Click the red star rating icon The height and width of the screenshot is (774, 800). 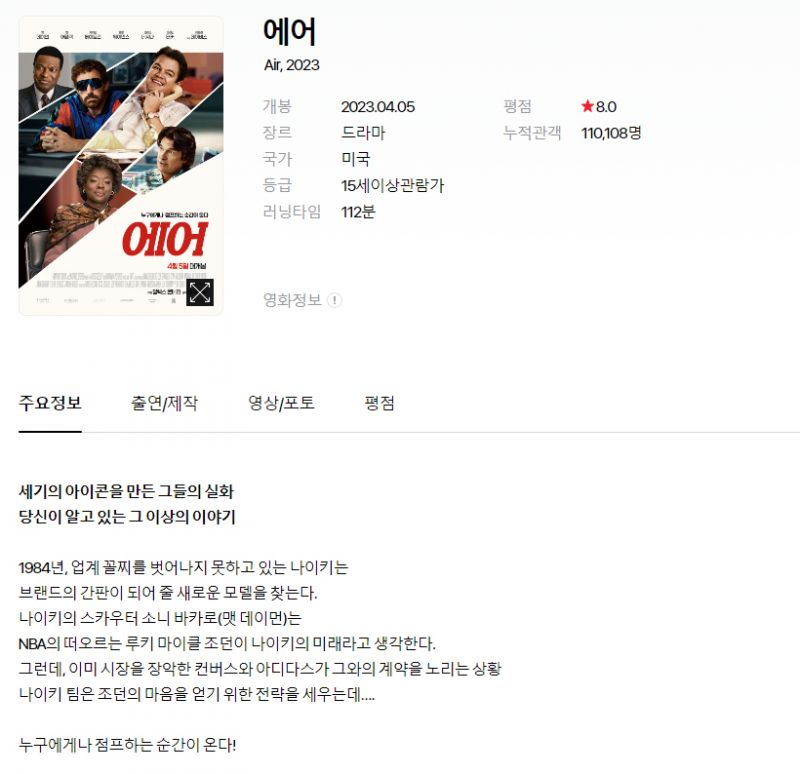(x=587, y=106)
